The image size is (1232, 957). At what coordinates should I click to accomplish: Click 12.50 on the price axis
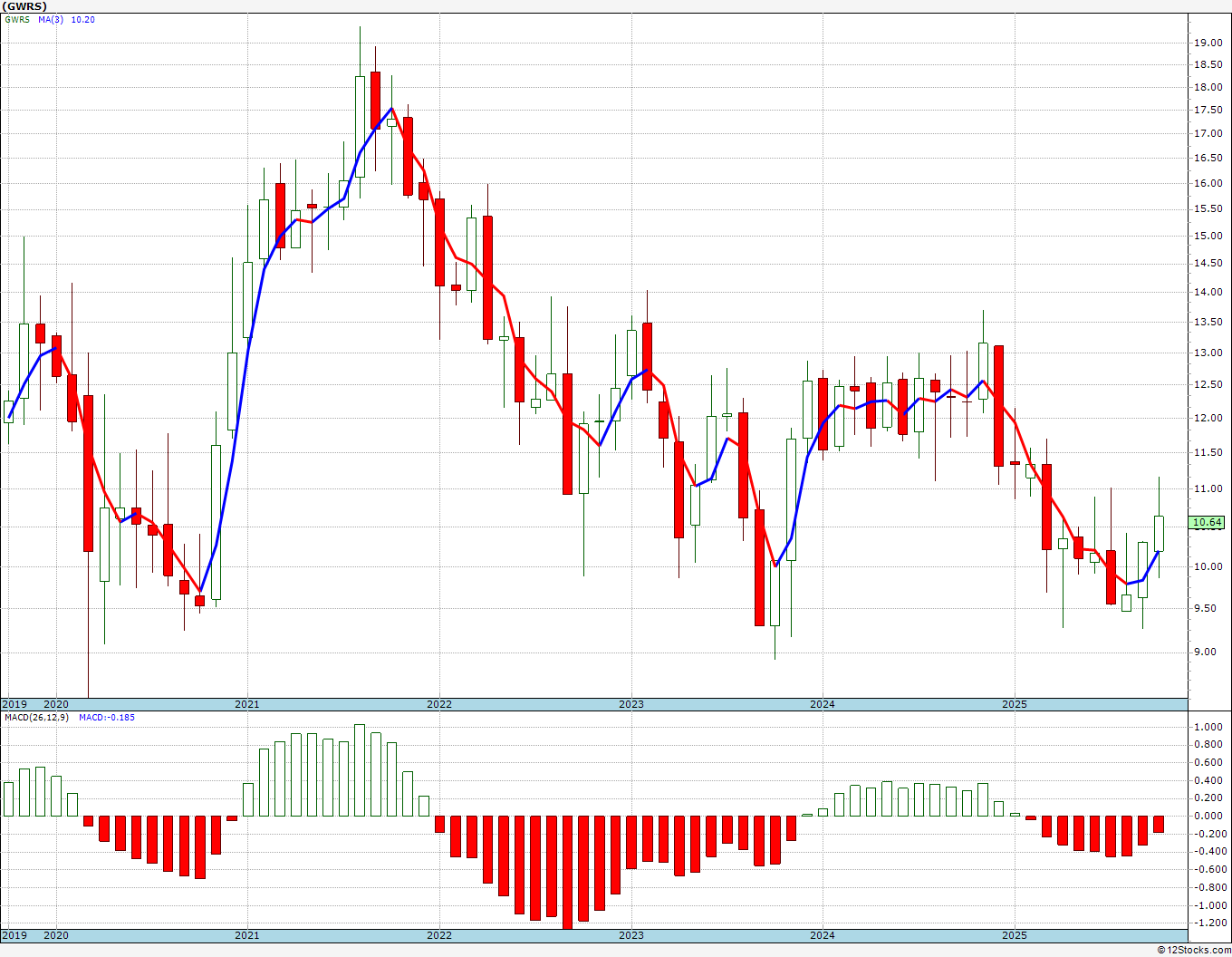[x=1207, y=385]
